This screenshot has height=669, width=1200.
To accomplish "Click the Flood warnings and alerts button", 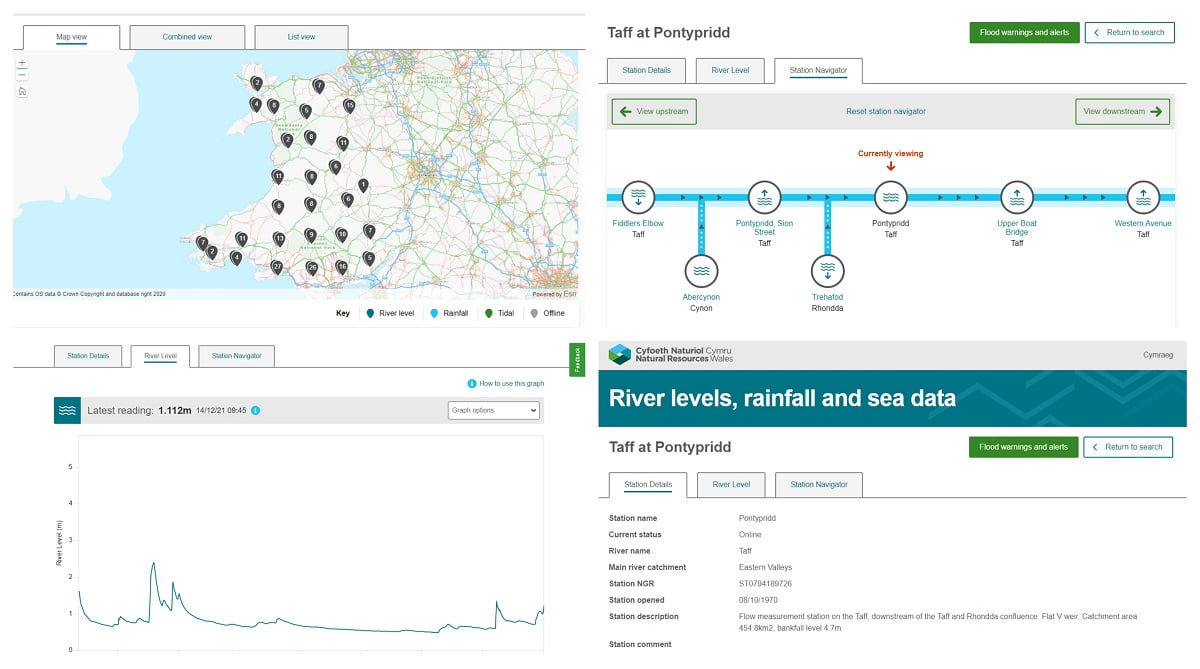I will pos(1024,32).
